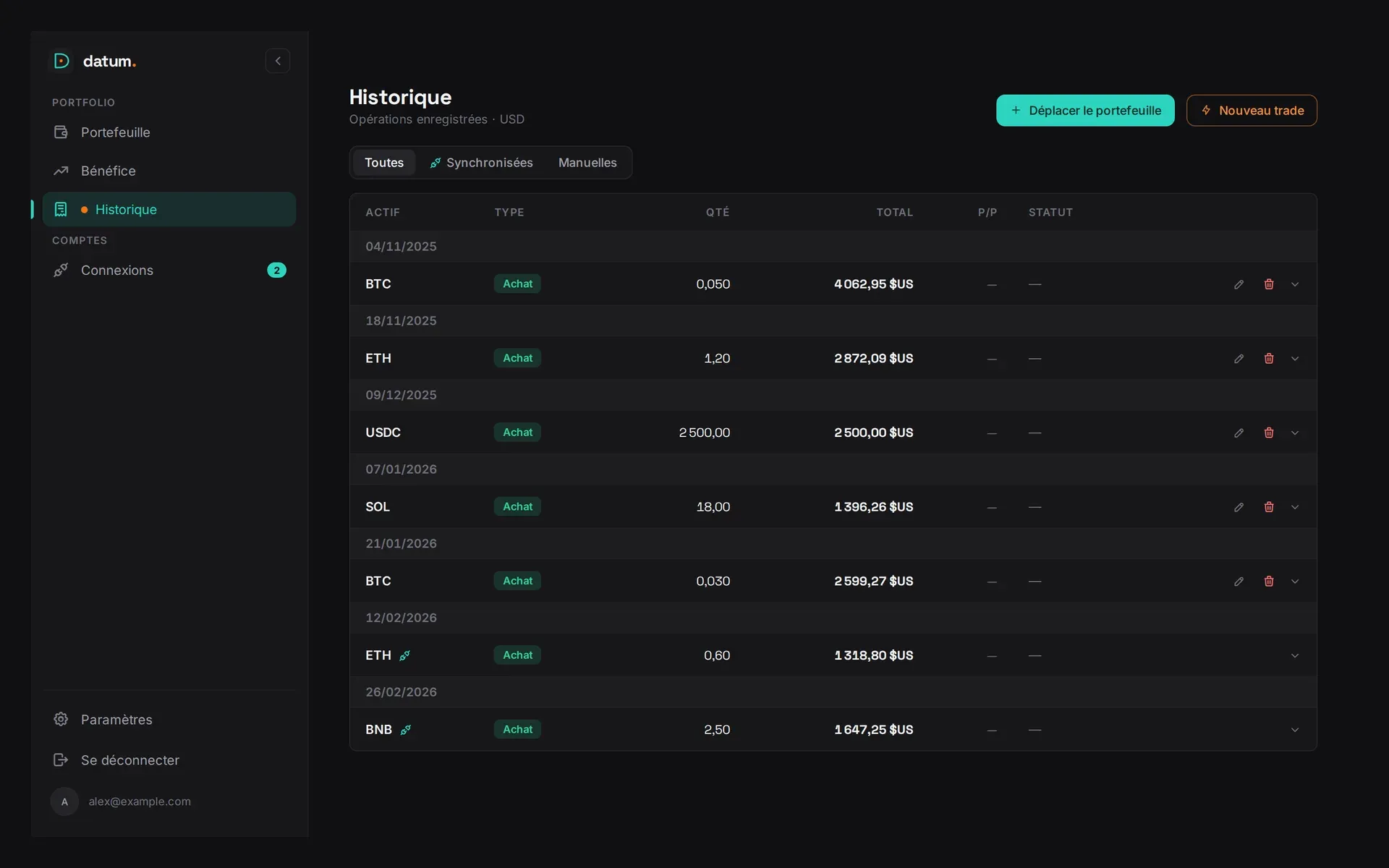Select Historique in the sidebar
Image resolution: width=1389 pixels, height=868 pixels.
[x=169, y=209]
